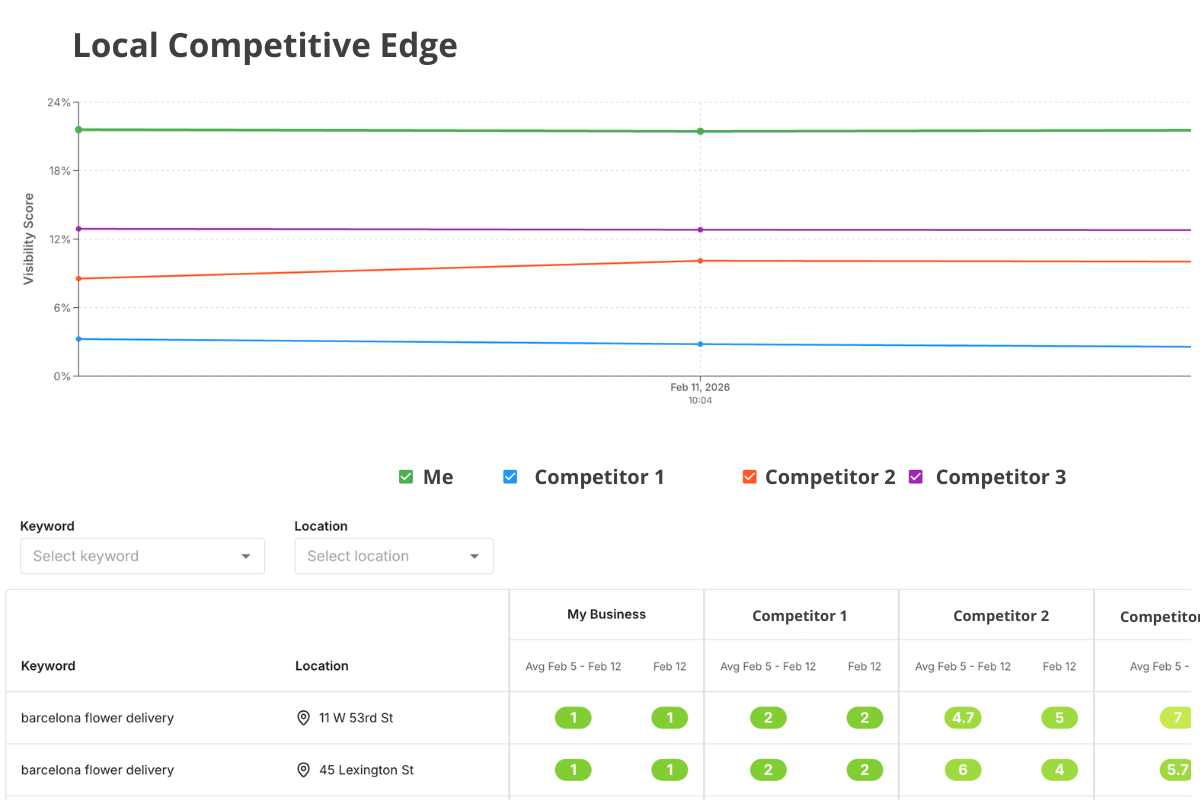Click the purple square icon for Competitor 3
Screen dimensions: 1200x800
[915, 477]
